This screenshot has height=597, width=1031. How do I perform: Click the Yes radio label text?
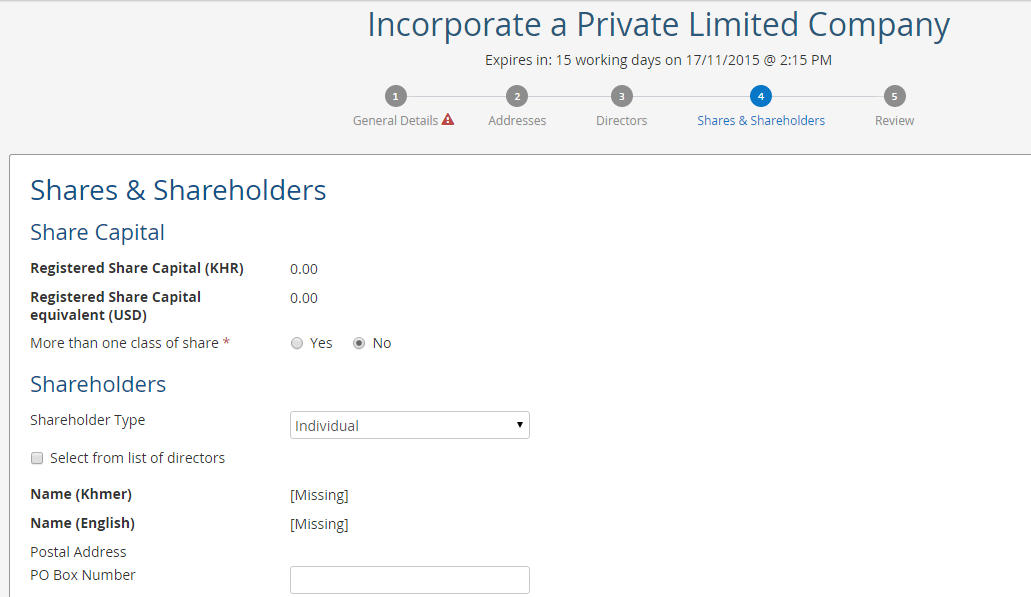tap(321, 343)
